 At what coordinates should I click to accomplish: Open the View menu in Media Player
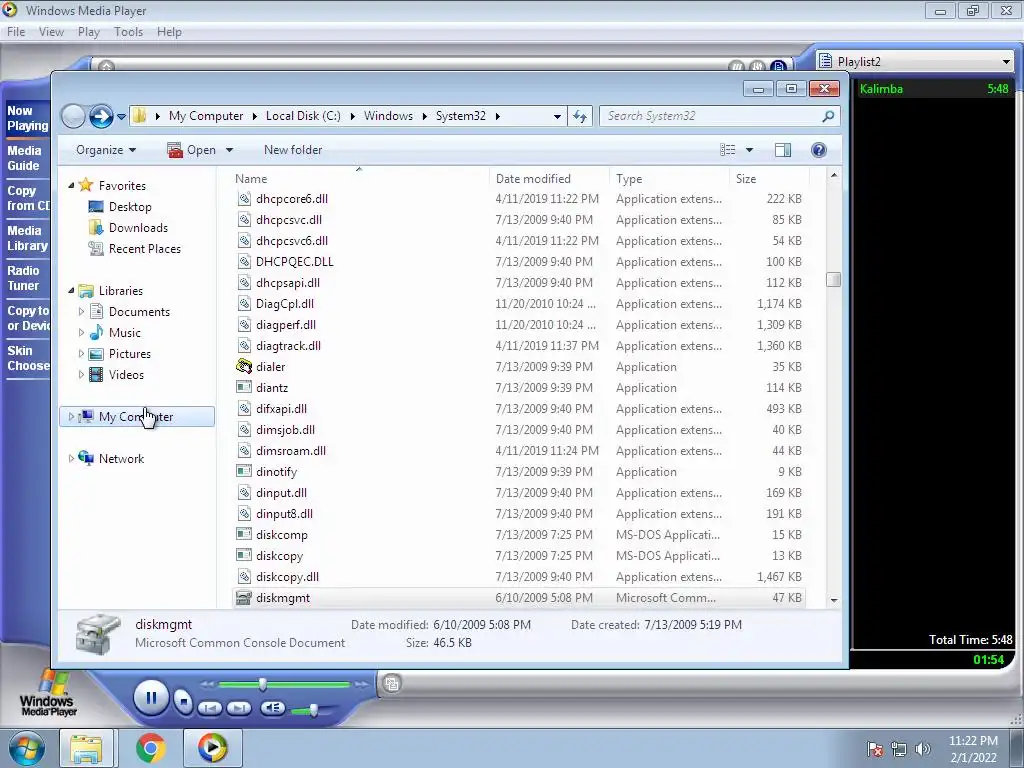click(x=51, y=32)
